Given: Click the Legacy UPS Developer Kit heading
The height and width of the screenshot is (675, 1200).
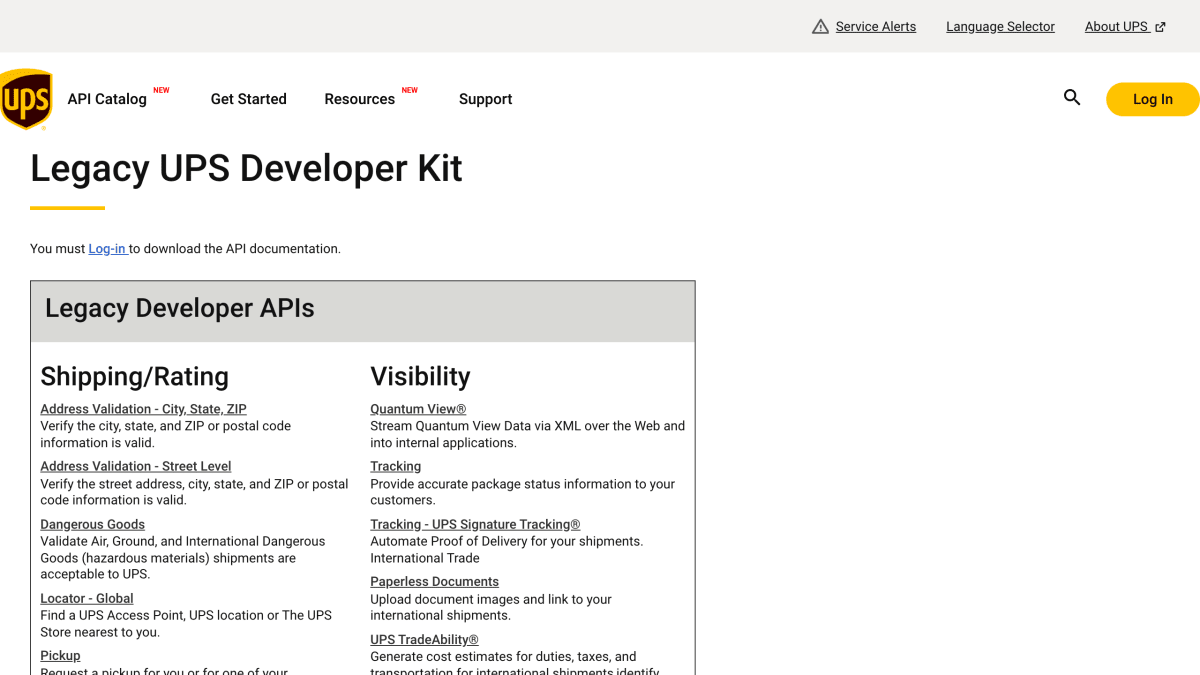Looking at the screenshot, I should 246,168.
